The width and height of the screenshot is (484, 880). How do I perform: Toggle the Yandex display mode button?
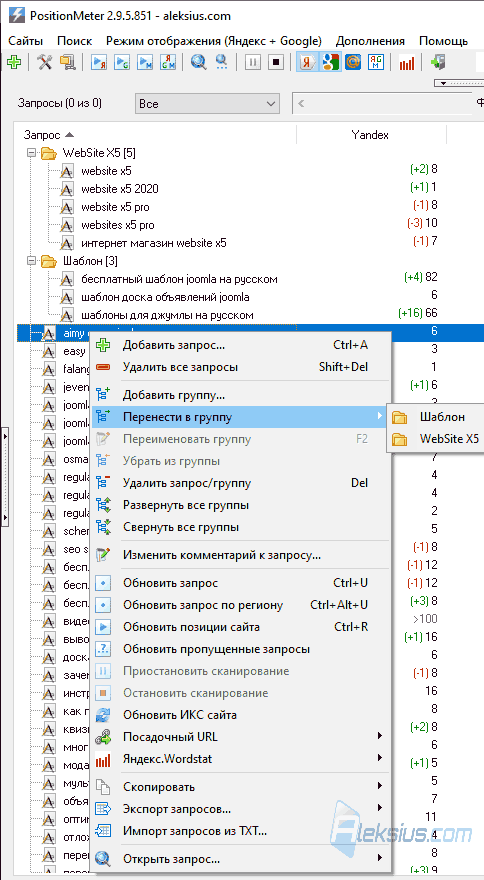[x=307, y=62]
